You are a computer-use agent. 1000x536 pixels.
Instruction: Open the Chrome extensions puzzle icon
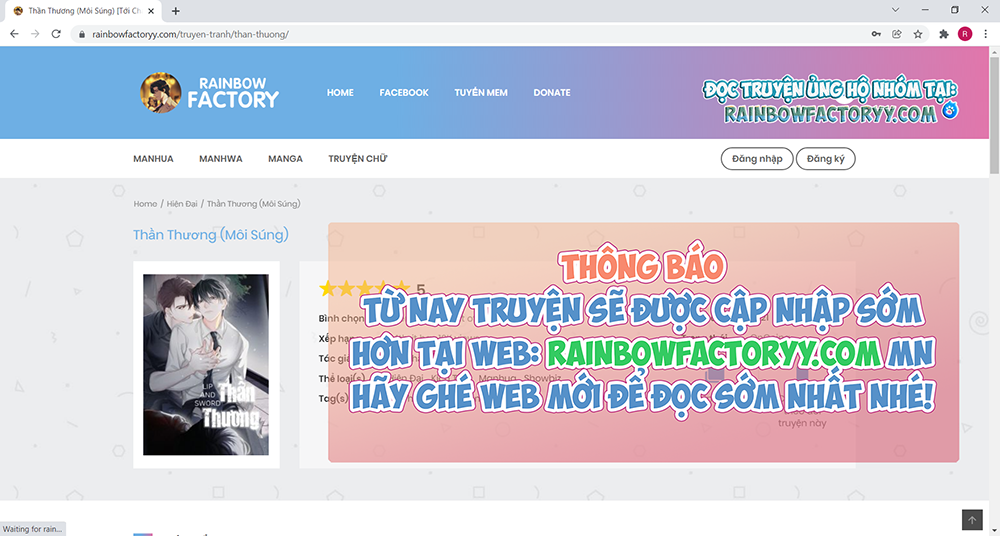944,33
